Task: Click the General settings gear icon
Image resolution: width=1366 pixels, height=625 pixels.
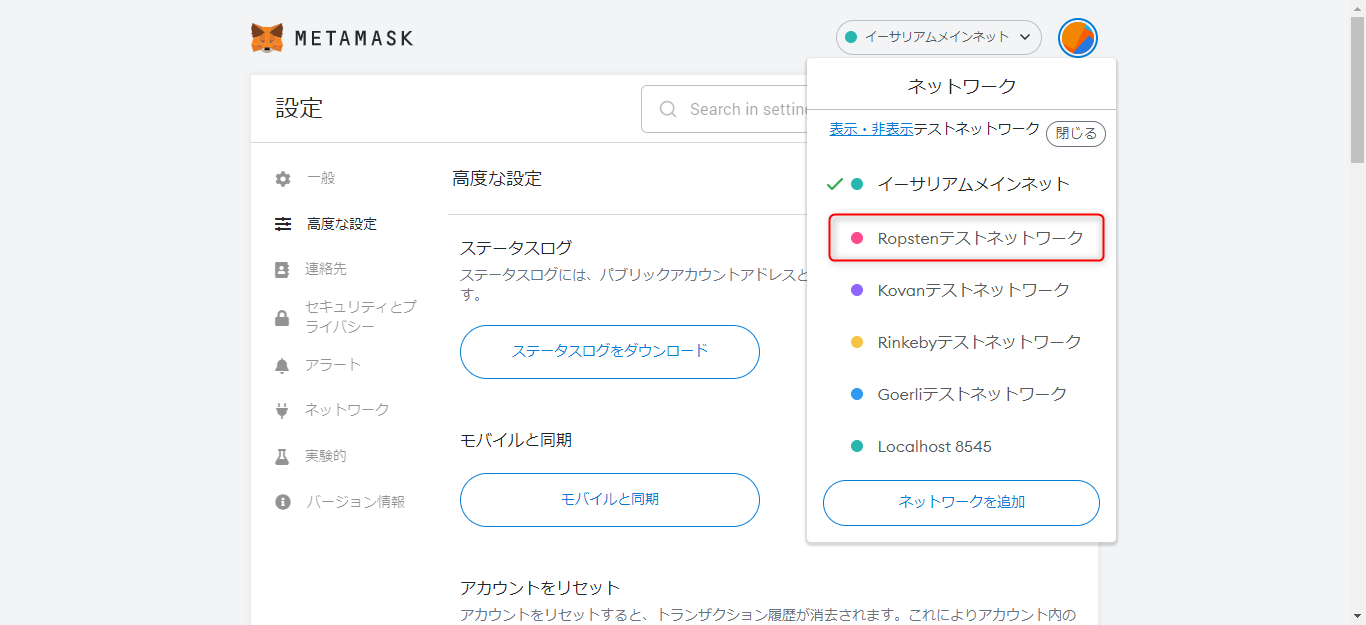Action: tap(283, 179)
